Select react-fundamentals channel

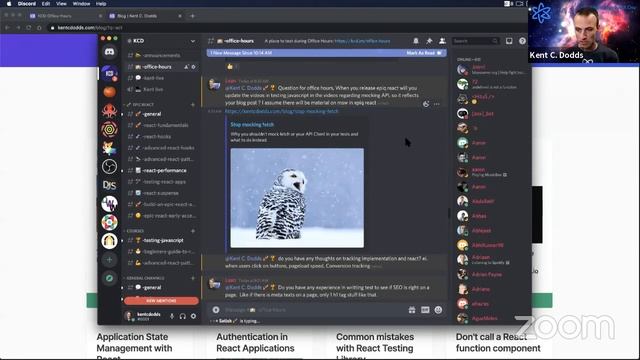[x=162, y=125]
